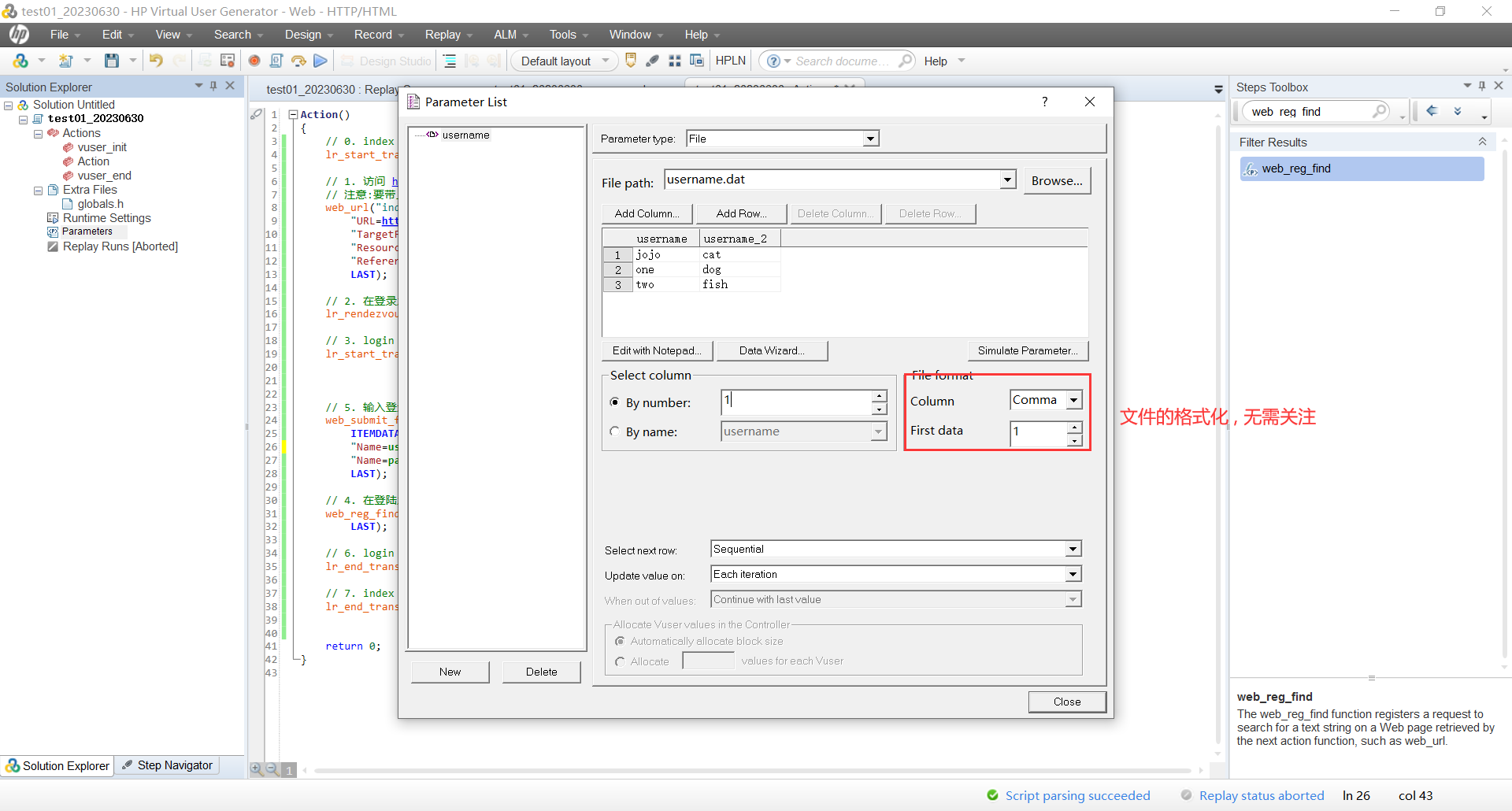Click the overlapping windows toolbar icon

tap(697, 61)
